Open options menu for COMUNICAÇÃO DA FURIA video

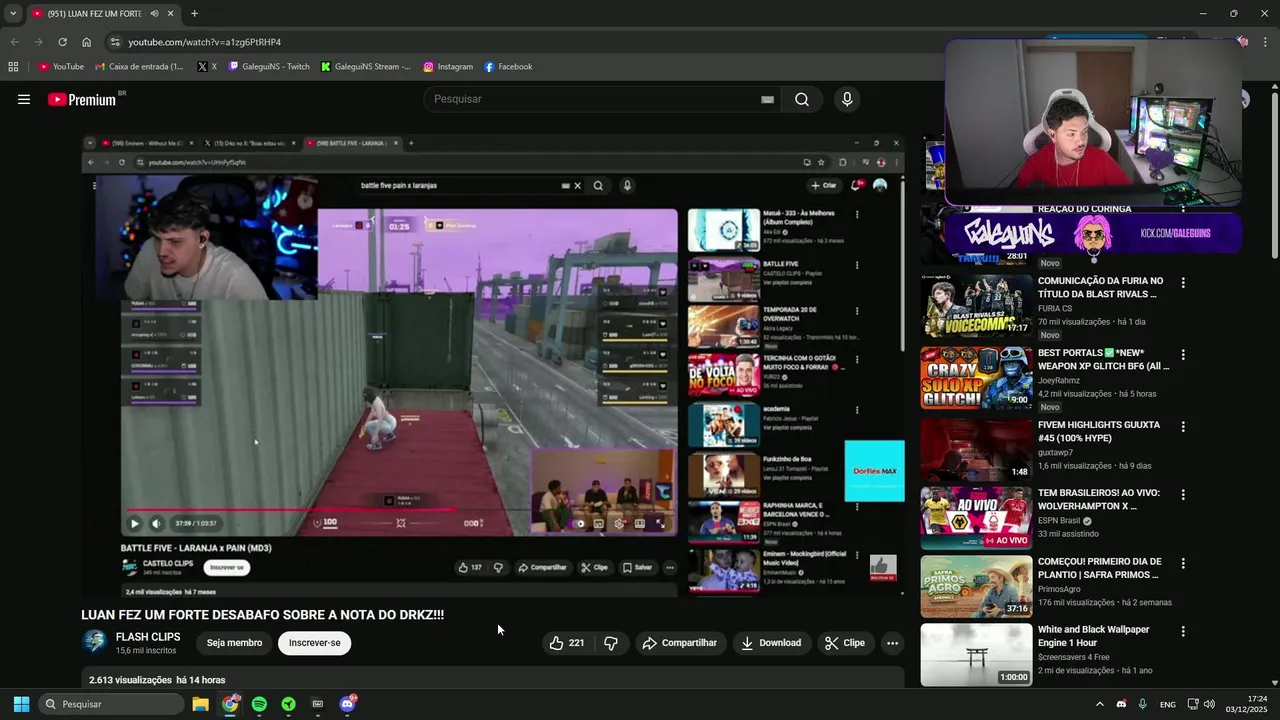pyautogui.click(x=1183, y=283)
